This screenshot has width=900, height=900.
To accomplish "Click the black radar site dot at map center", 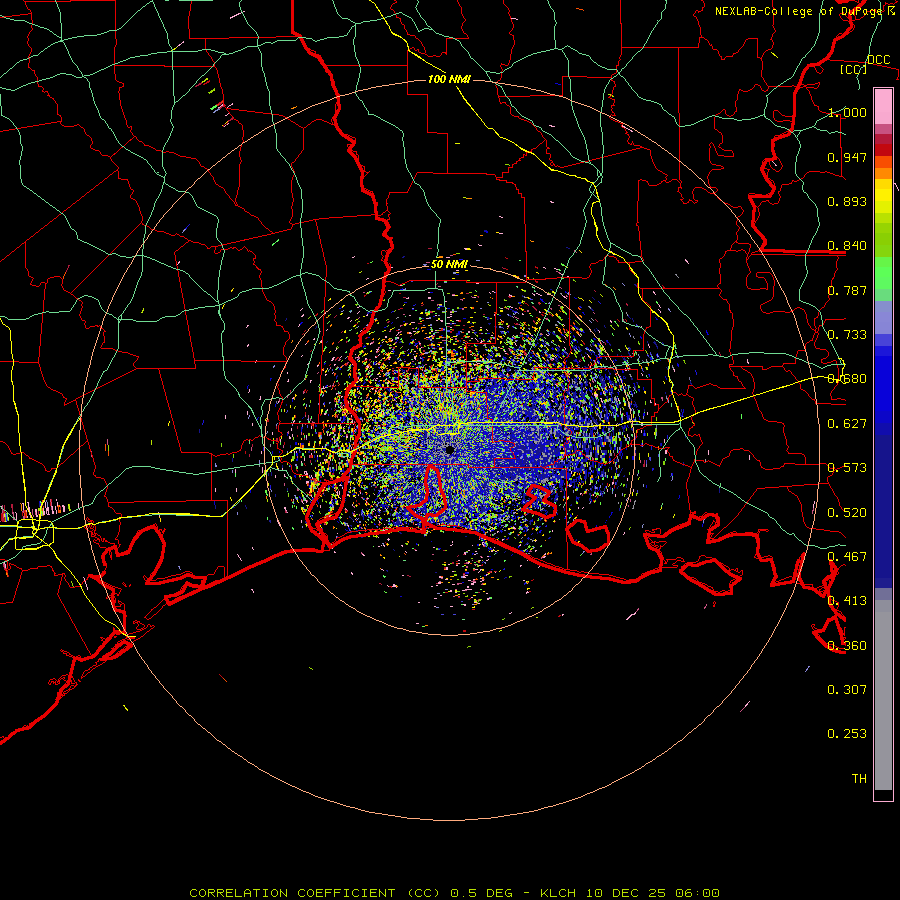I will point(450,450).
